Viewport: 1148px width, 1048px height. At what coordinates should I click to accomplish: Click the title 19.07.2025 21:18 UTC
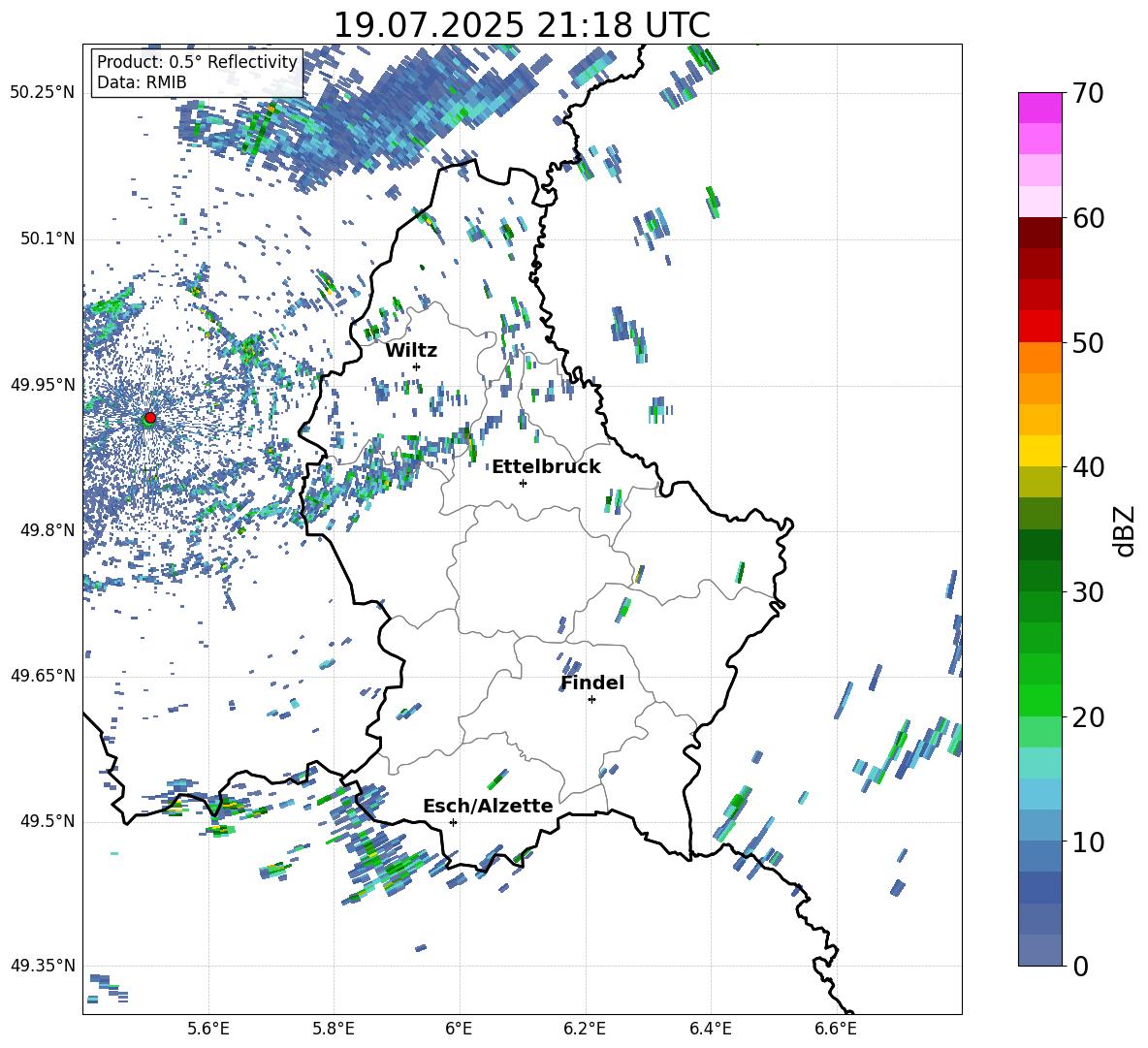point(522,25)
